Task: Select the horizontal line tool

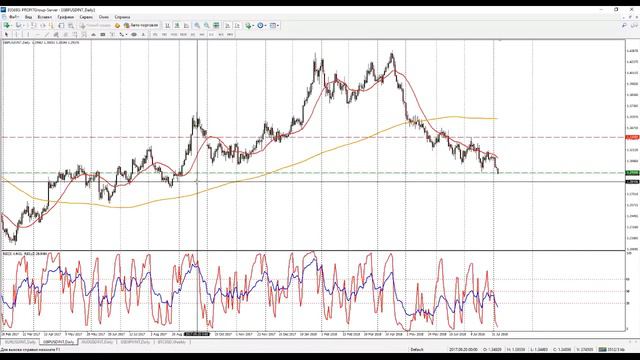Action: [37, 34]
